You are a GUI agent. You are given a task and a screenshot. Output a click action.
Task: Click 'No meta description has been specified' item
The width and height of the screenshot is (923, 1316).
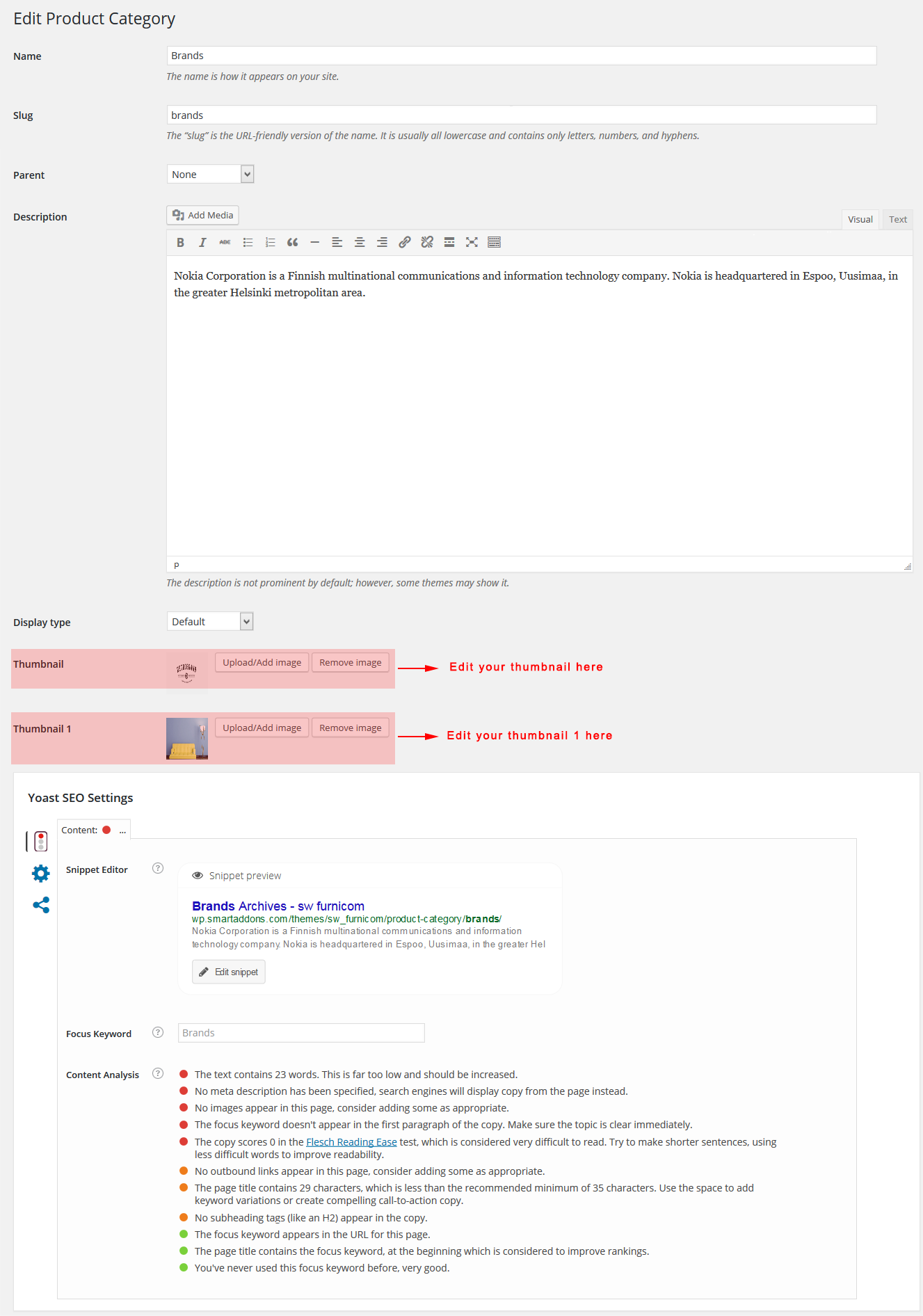(411, 1091)
